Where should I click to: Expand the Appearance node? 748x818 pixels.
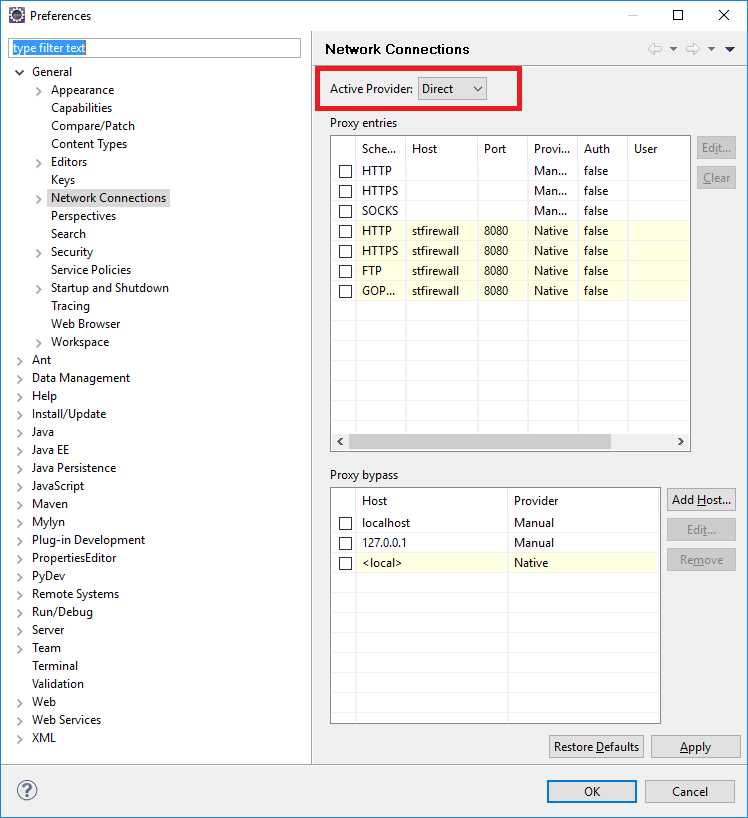tap(39, 91)
